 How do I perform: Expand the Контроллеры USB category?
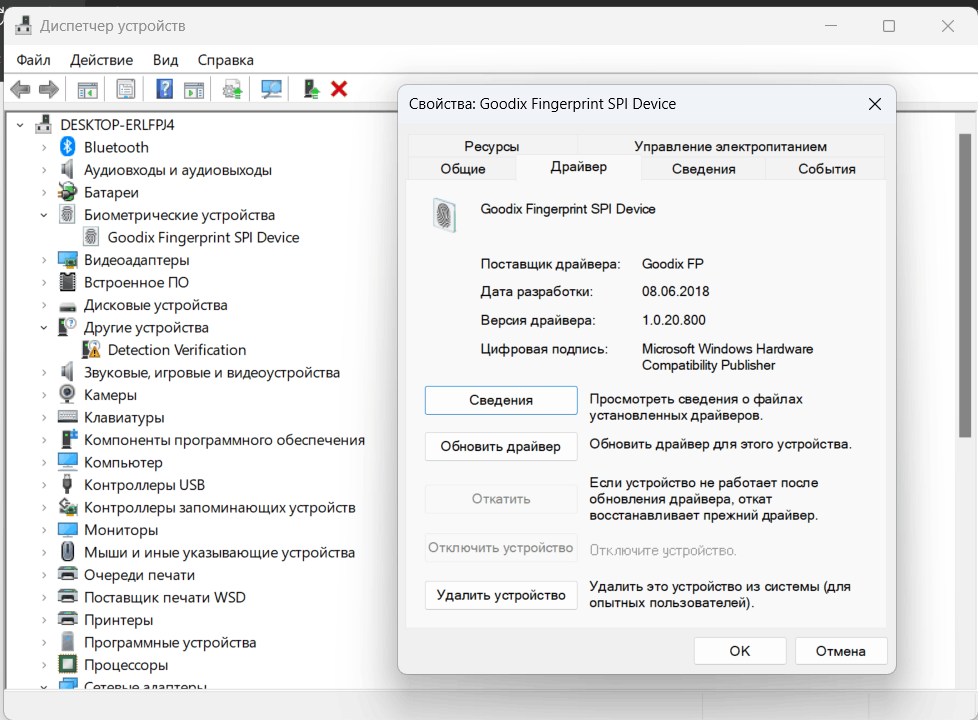pos(44,485)
